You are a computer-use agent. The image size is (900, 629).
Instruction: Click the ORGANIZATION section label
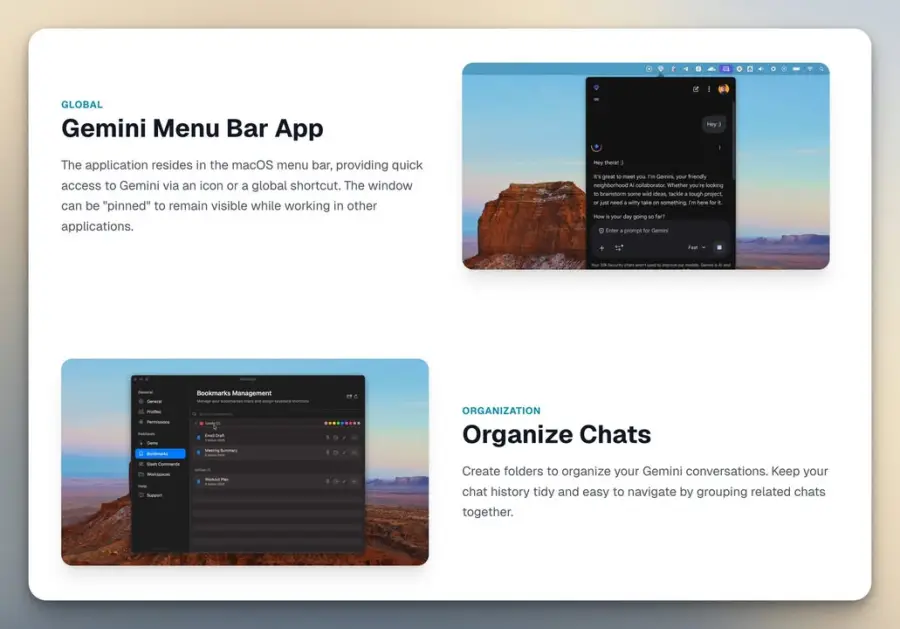[501, 410]
